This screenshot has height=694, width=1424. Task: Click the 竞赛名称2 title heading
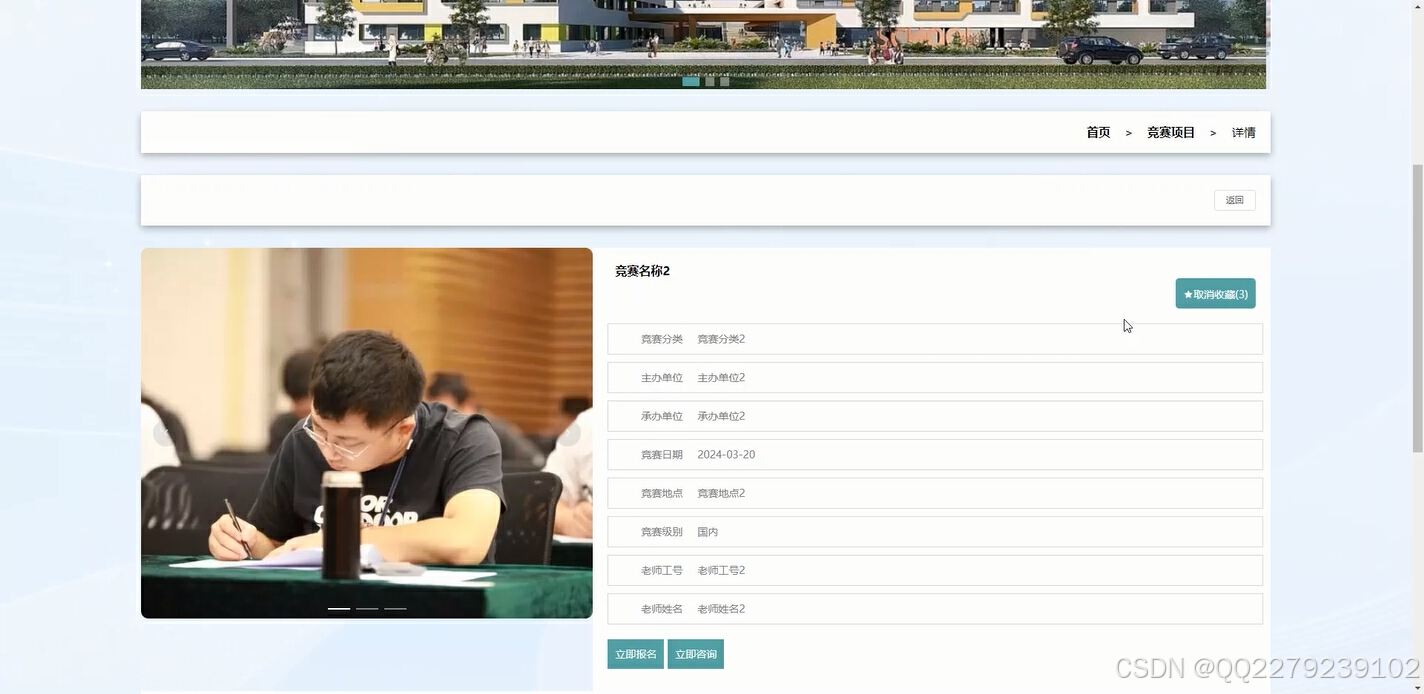[642, 270]
